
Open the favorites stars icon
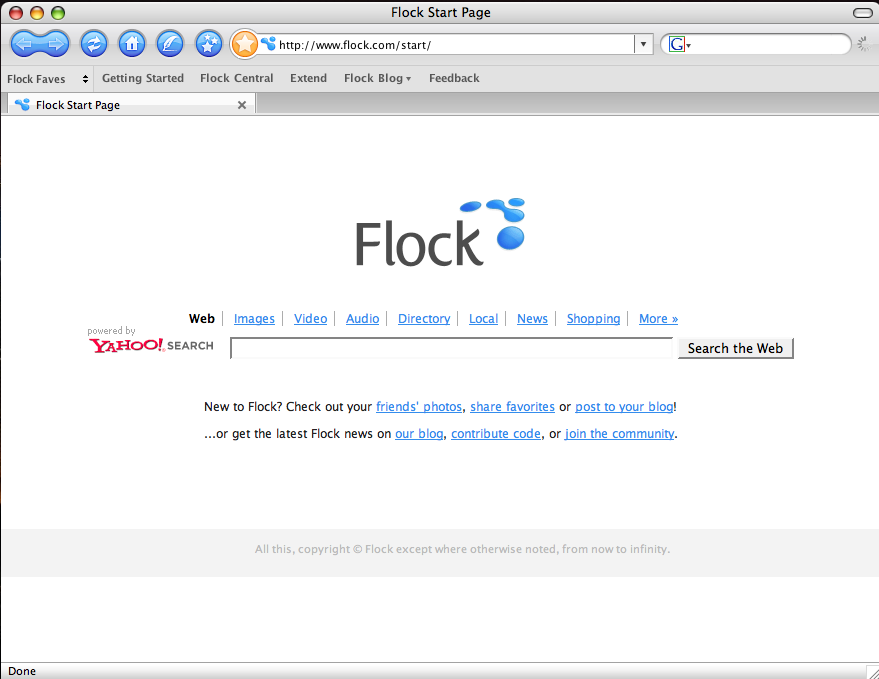[209, 44]
